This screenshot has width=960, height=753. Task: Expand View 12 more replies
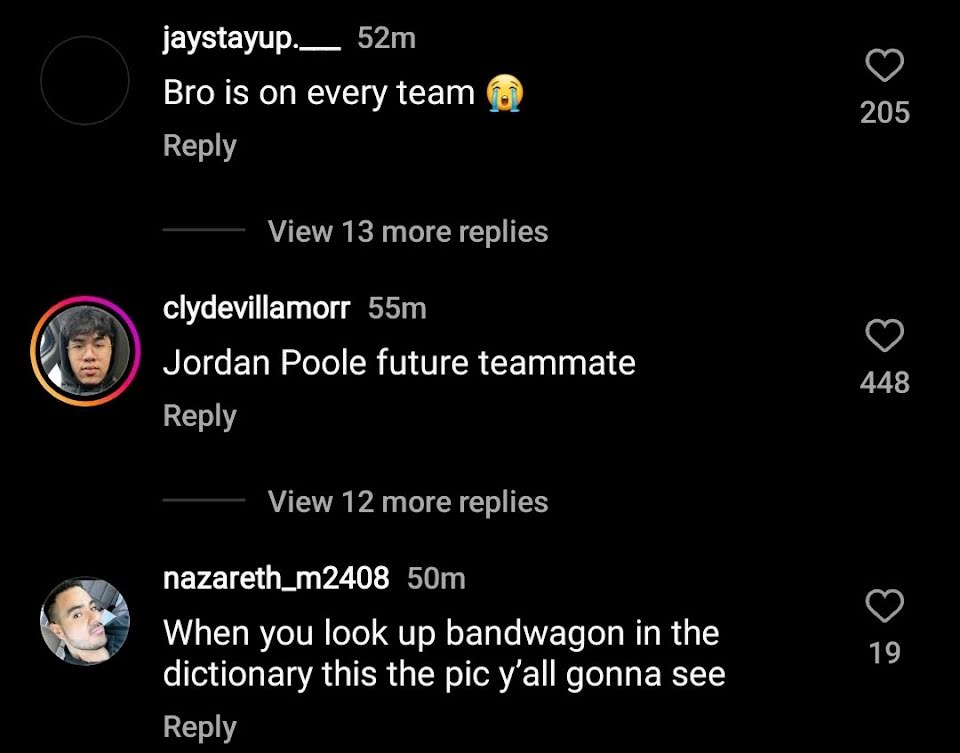(408, 501)
